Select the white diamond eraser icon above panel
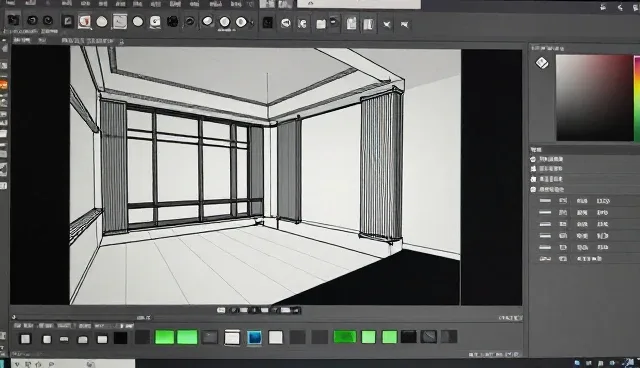Image resolution: width=640 pixels, height=368 pixels. [542, 63]
